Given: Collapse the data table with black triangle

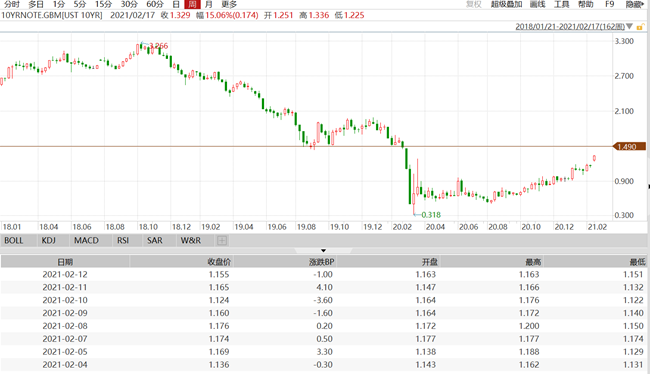Looking at the screenshot, I should coord(323,250).
